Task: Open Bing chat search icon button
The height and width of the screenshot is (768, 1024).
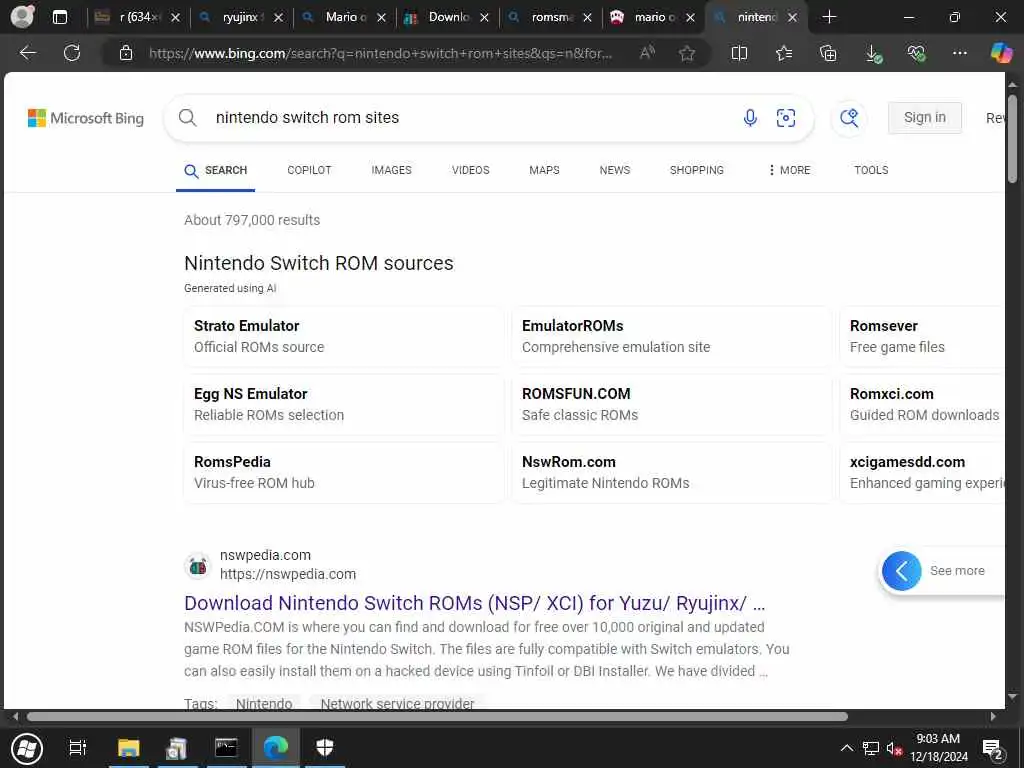Action: (849, 118)
